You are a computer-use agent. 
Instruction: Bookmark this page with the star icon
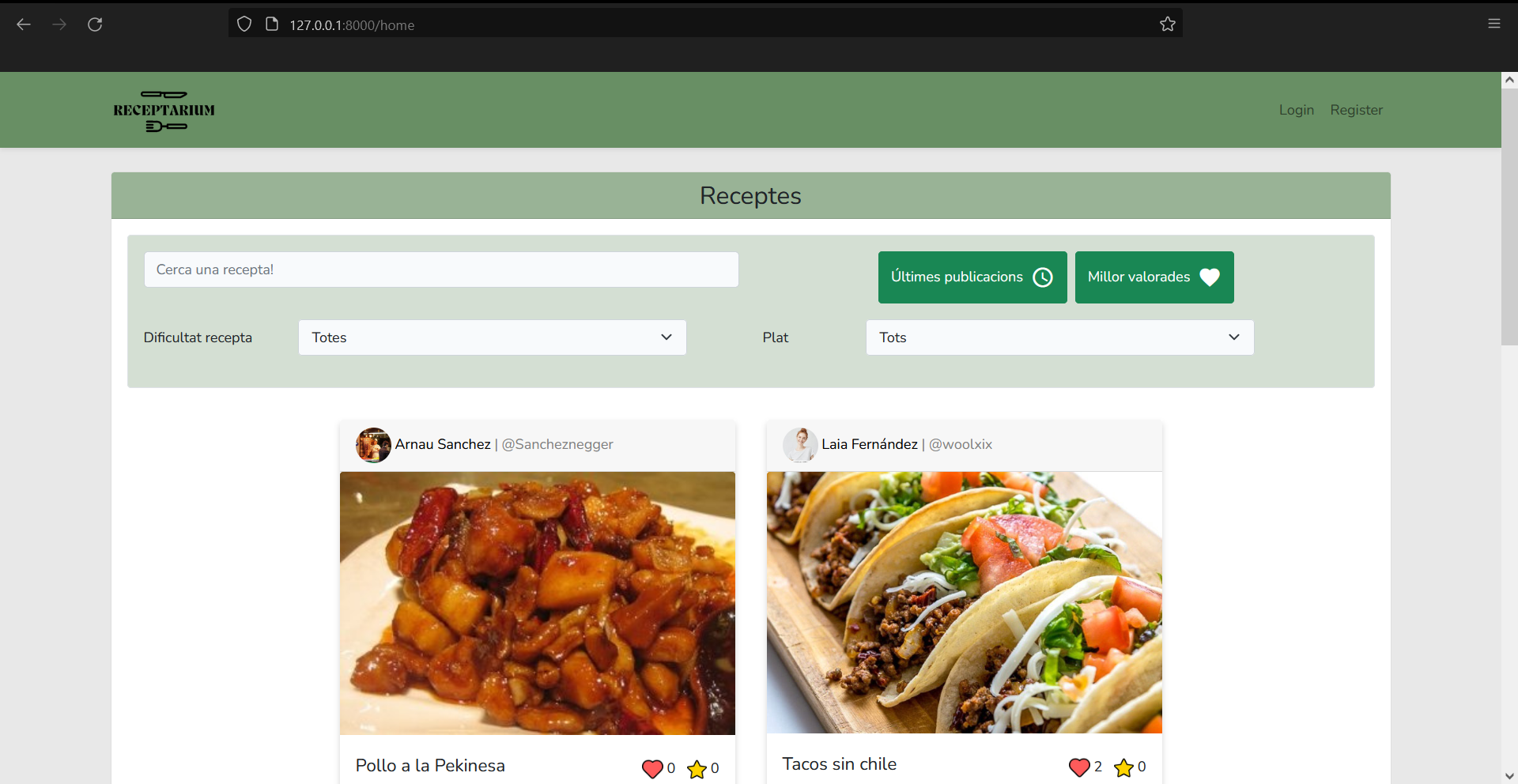click(1168, 24)
